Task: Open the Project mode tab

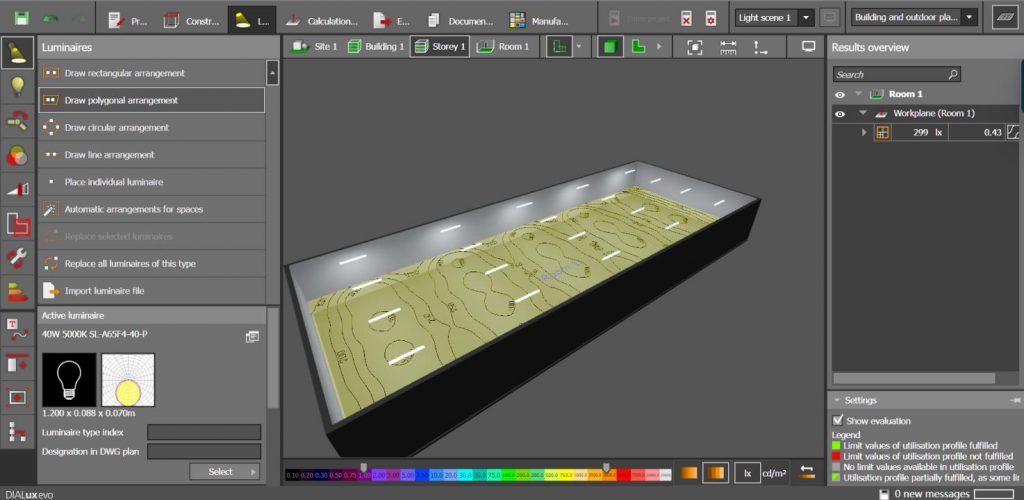Action: [x=127, y=20]
